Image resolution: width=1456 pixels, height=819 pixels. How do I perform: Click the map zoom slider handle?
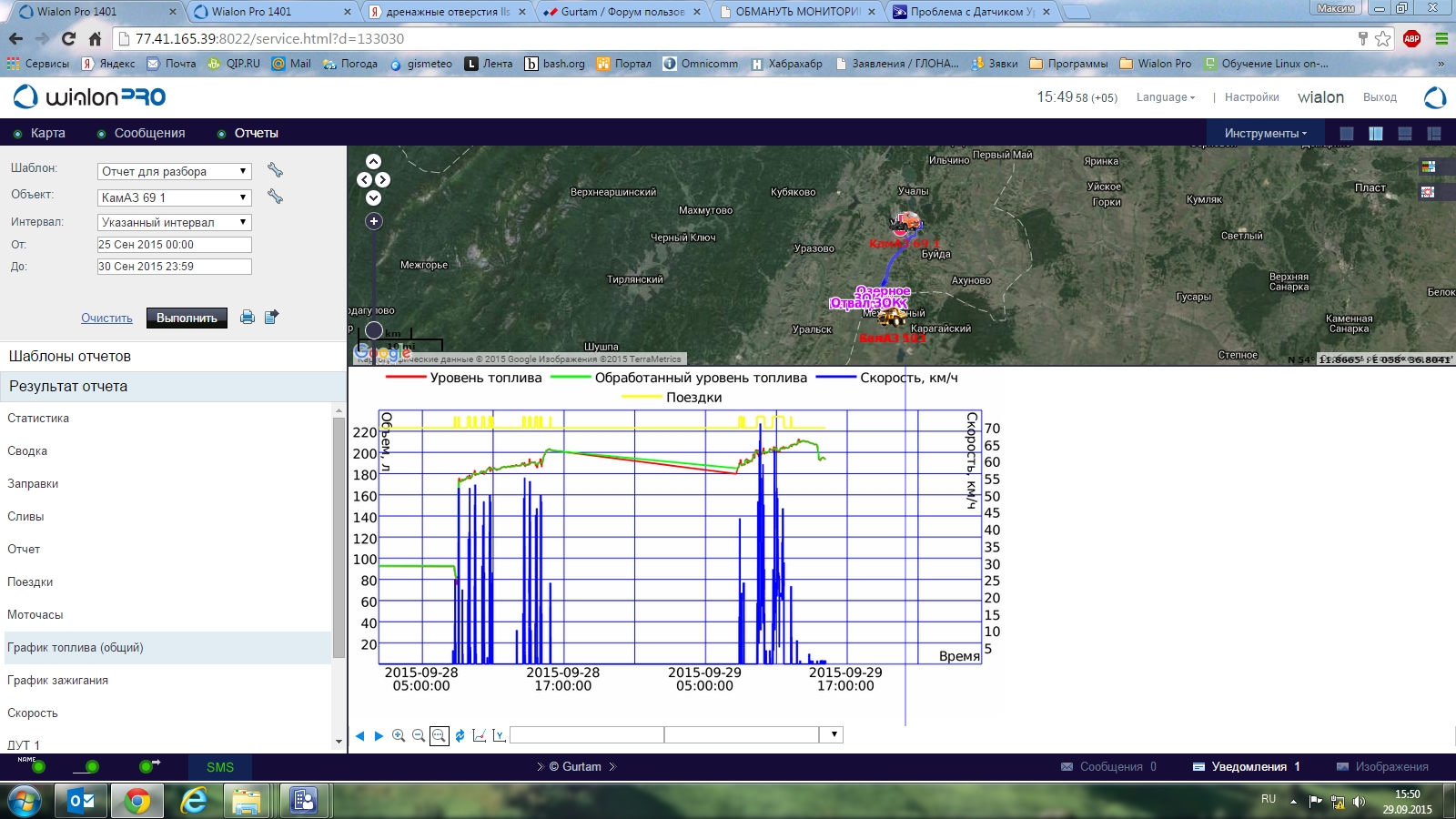374,330
